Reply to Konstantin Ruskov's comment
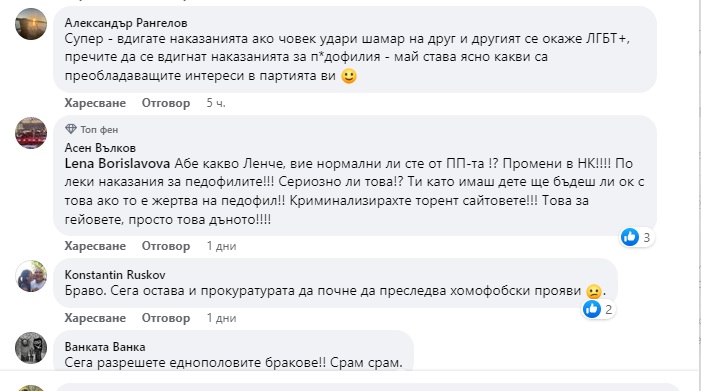Screen dimensions: 701x391 [166, 318]
